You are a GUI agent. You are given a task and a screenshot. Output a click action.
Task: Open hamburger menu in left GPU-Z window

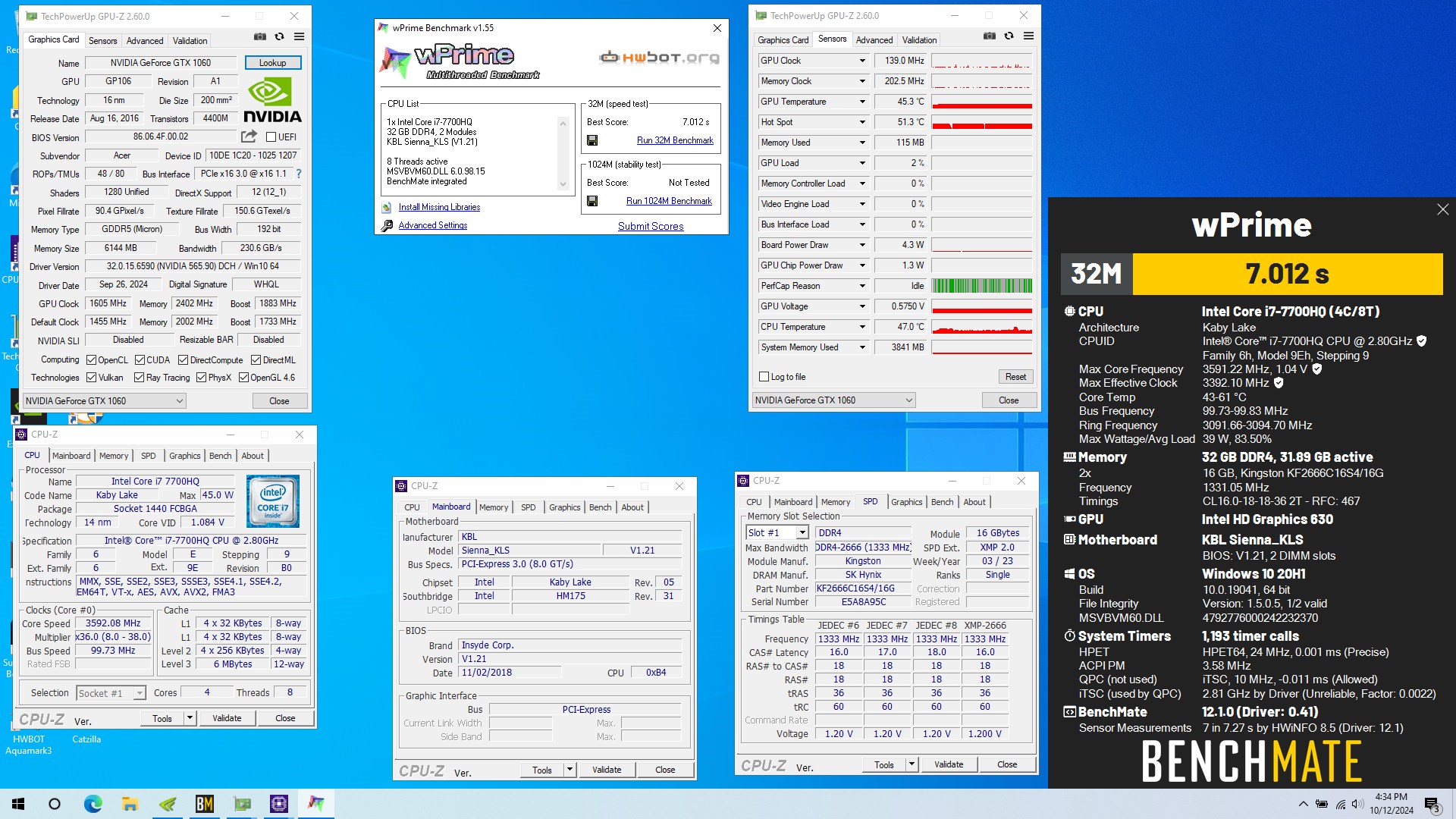pos(300,36)
